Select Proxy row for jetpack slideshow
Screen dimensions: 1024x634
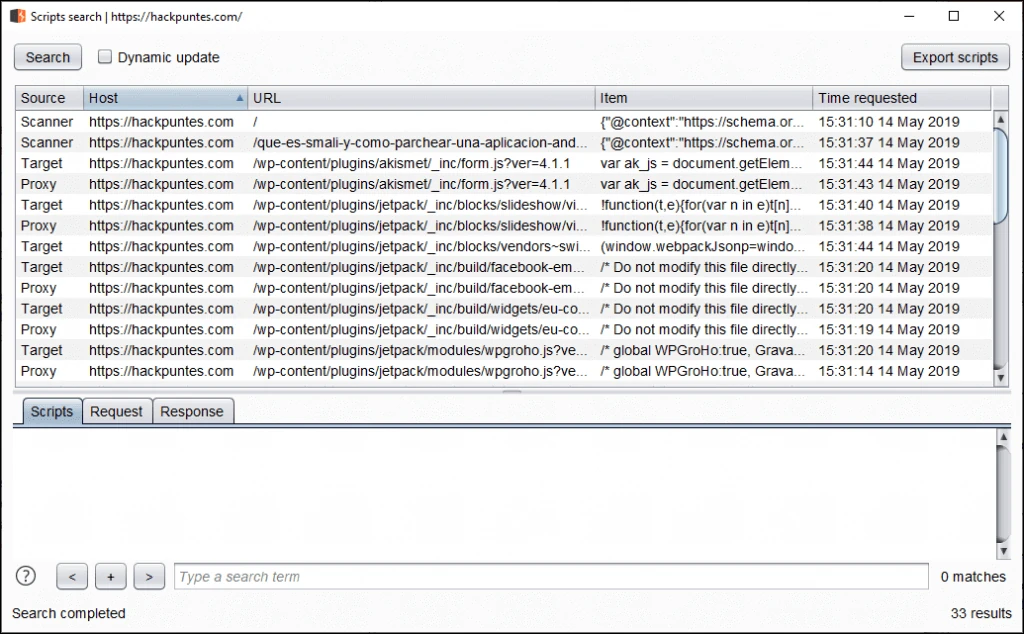504,226
